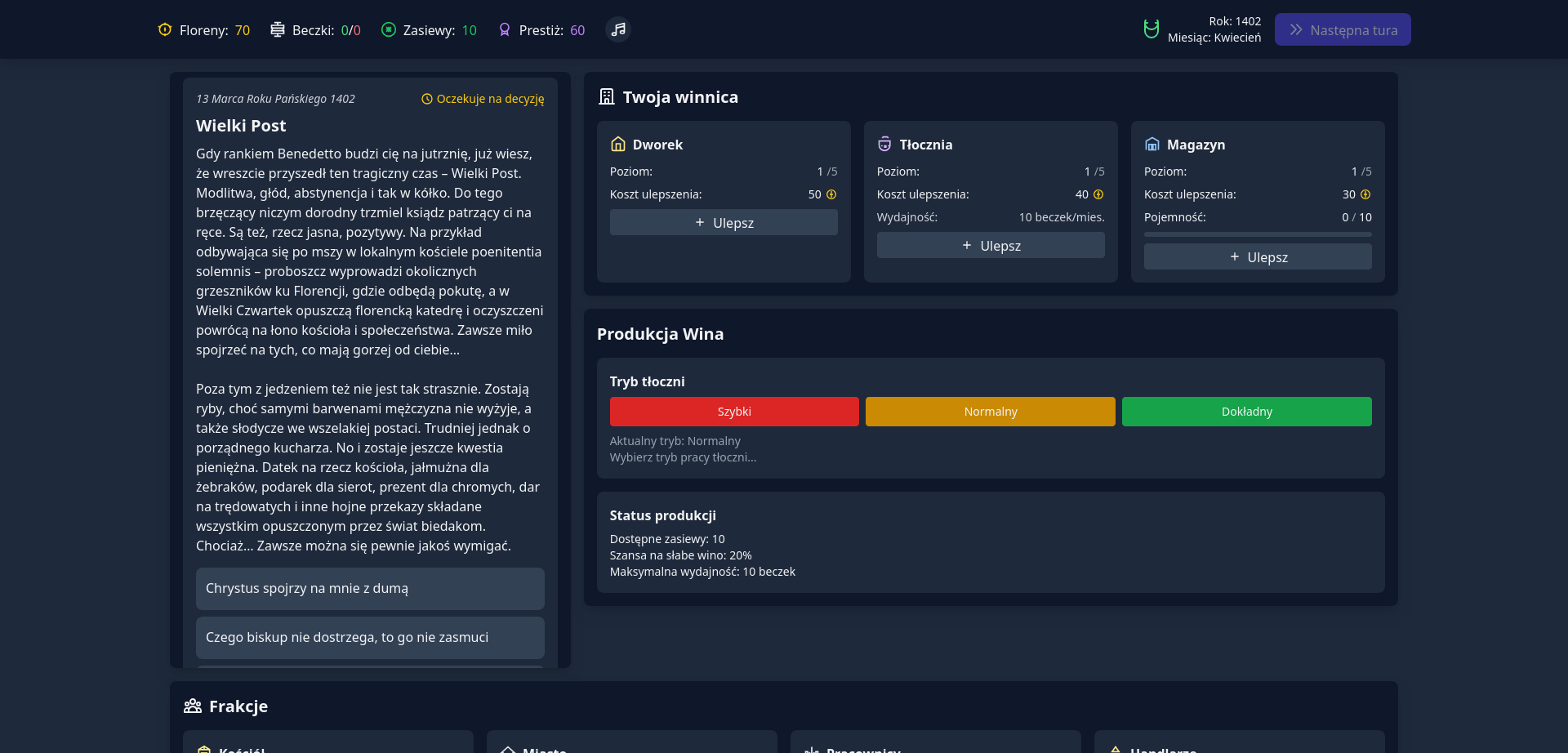The height and width of the screenshot is (753, 1568).
Task: Click coin icon next to Tłocznia cost 40
Action: [x=1098, y=194]
